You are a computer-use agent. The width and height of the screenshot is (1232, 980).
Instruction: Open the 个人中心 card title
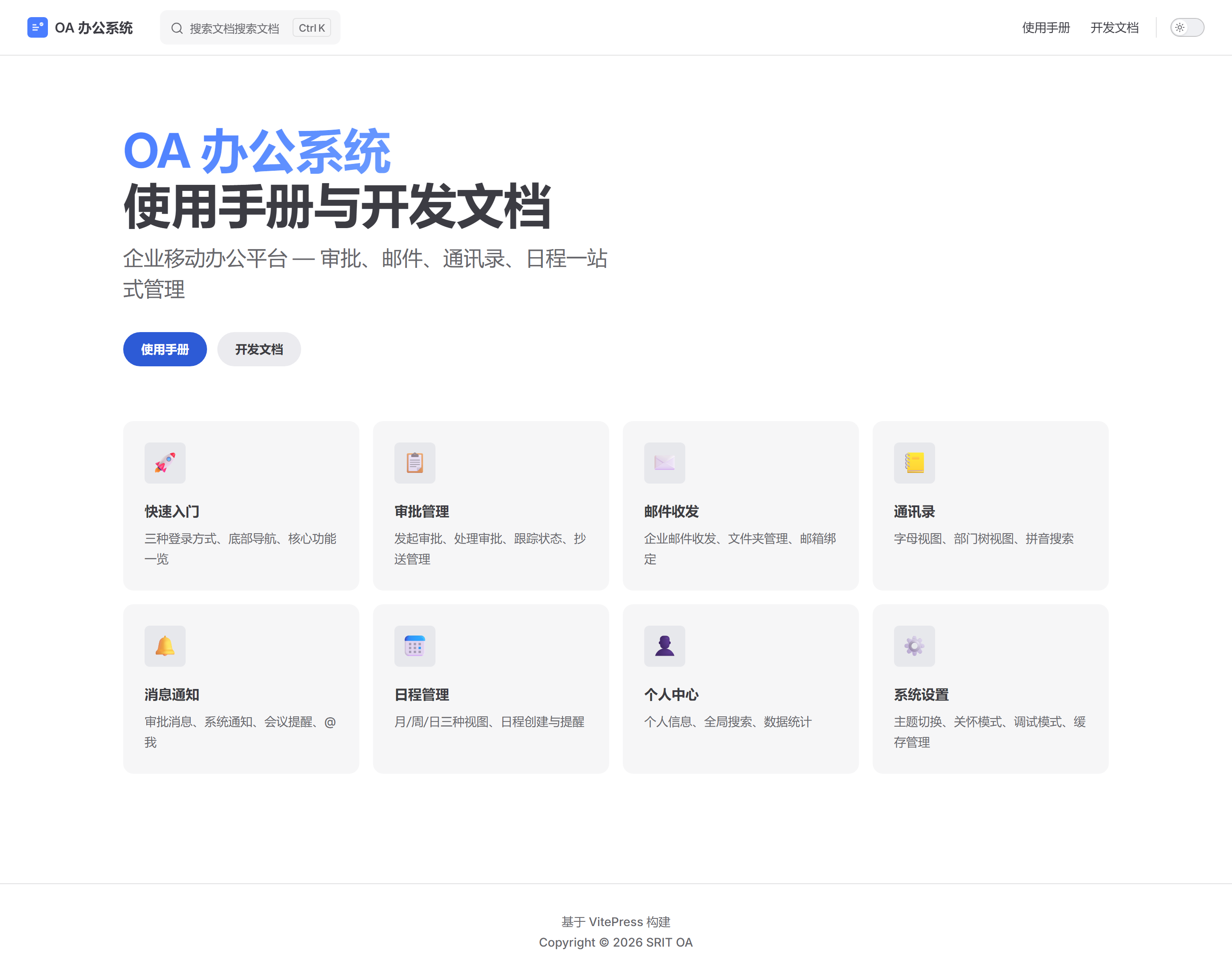click(x=672, y=695)
